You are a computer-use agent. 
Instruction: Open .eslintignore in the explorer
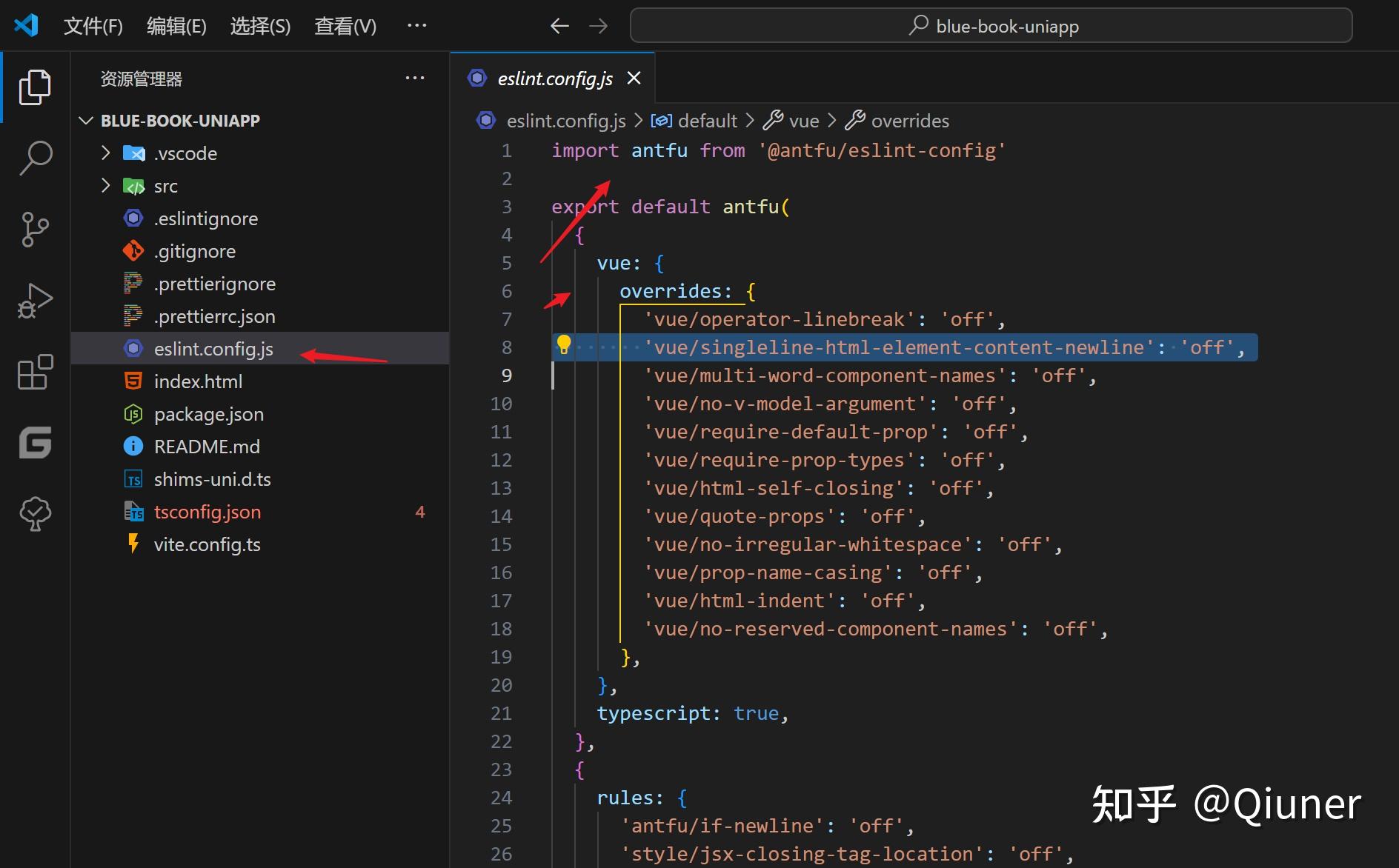point(260,218)
